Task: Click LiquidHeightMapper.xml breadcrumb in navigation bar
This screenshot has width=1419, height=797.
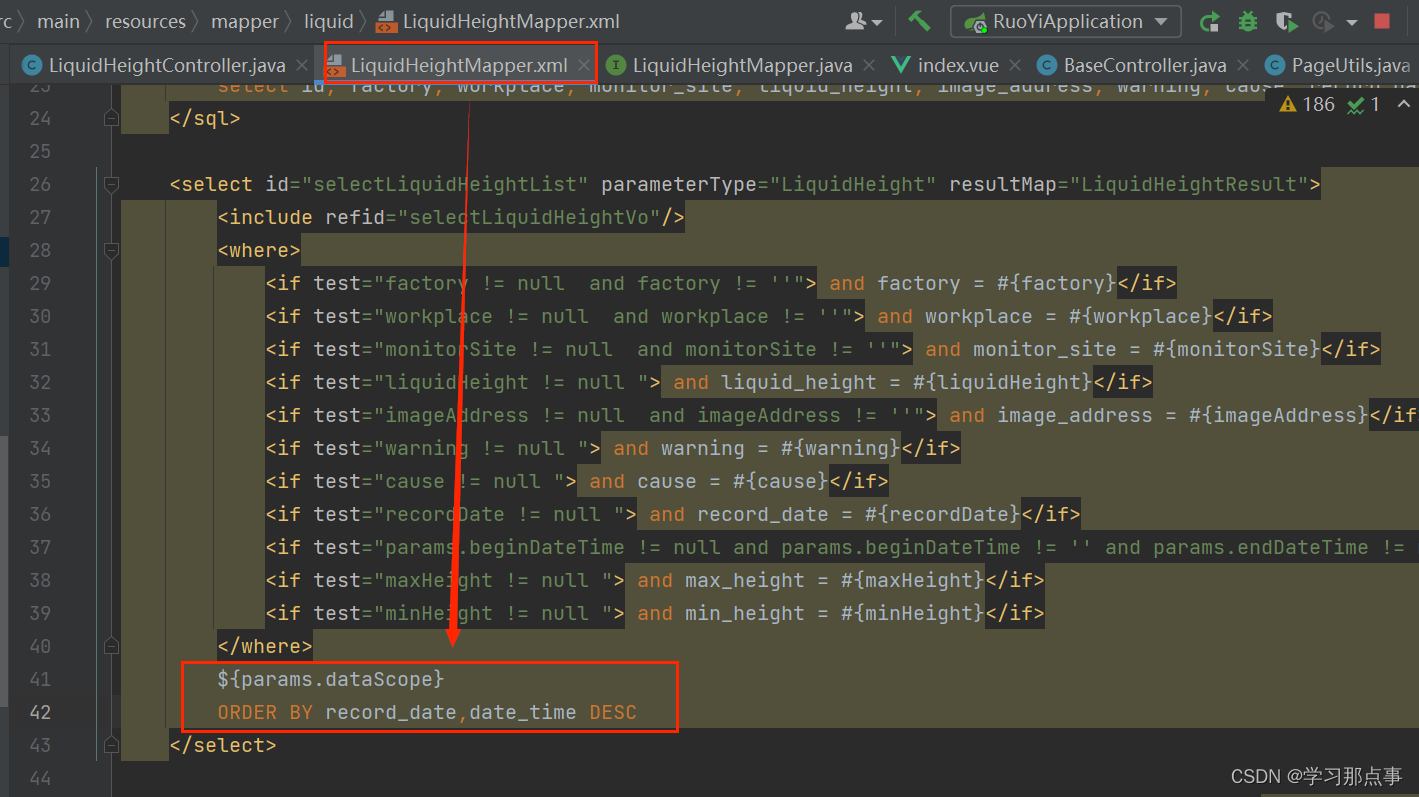Action: [x=498, y=21]
